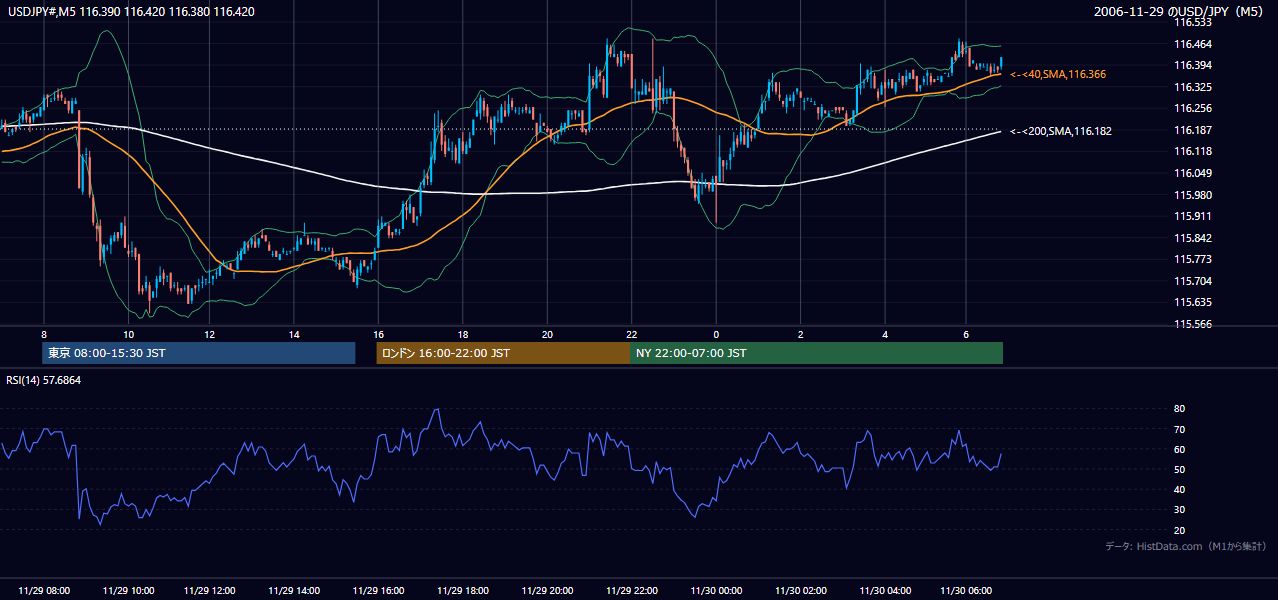Click the 東京 08:00-15:30 JST session bar
This screenshot has height=600, width=1278.
(x=199, y=353)
